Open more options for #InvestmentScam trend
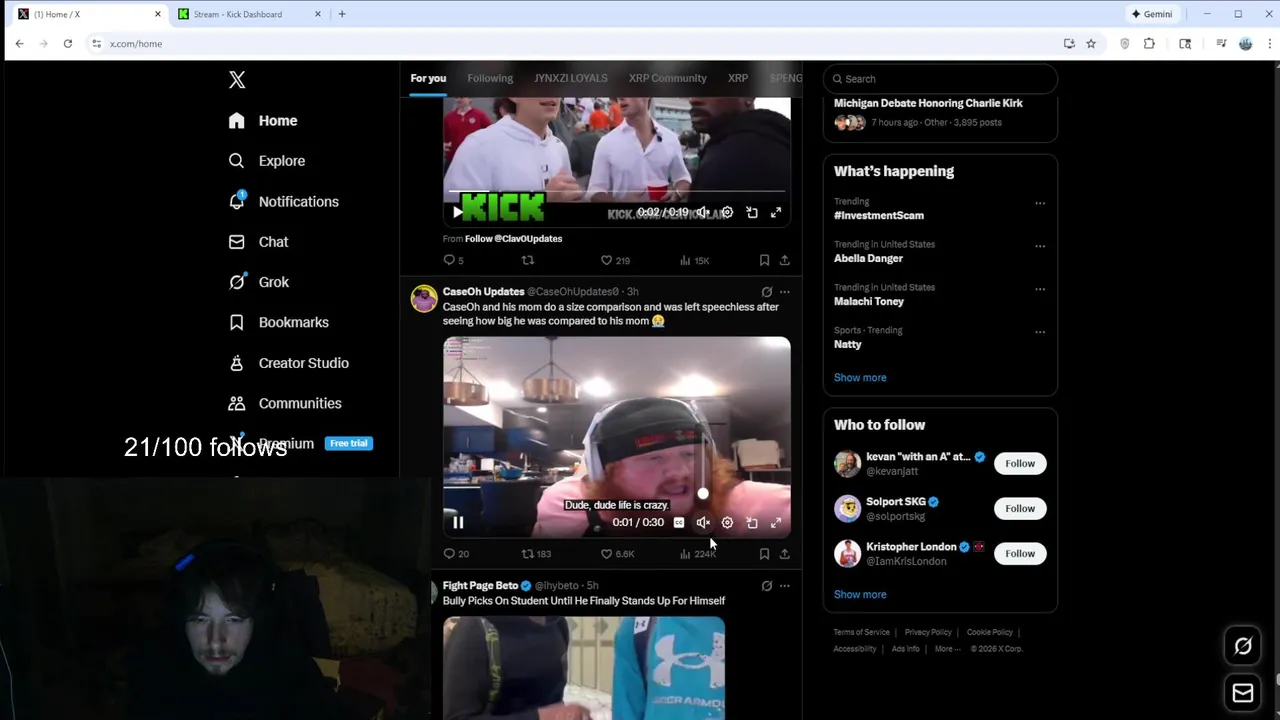 (x=1040, y=203)
